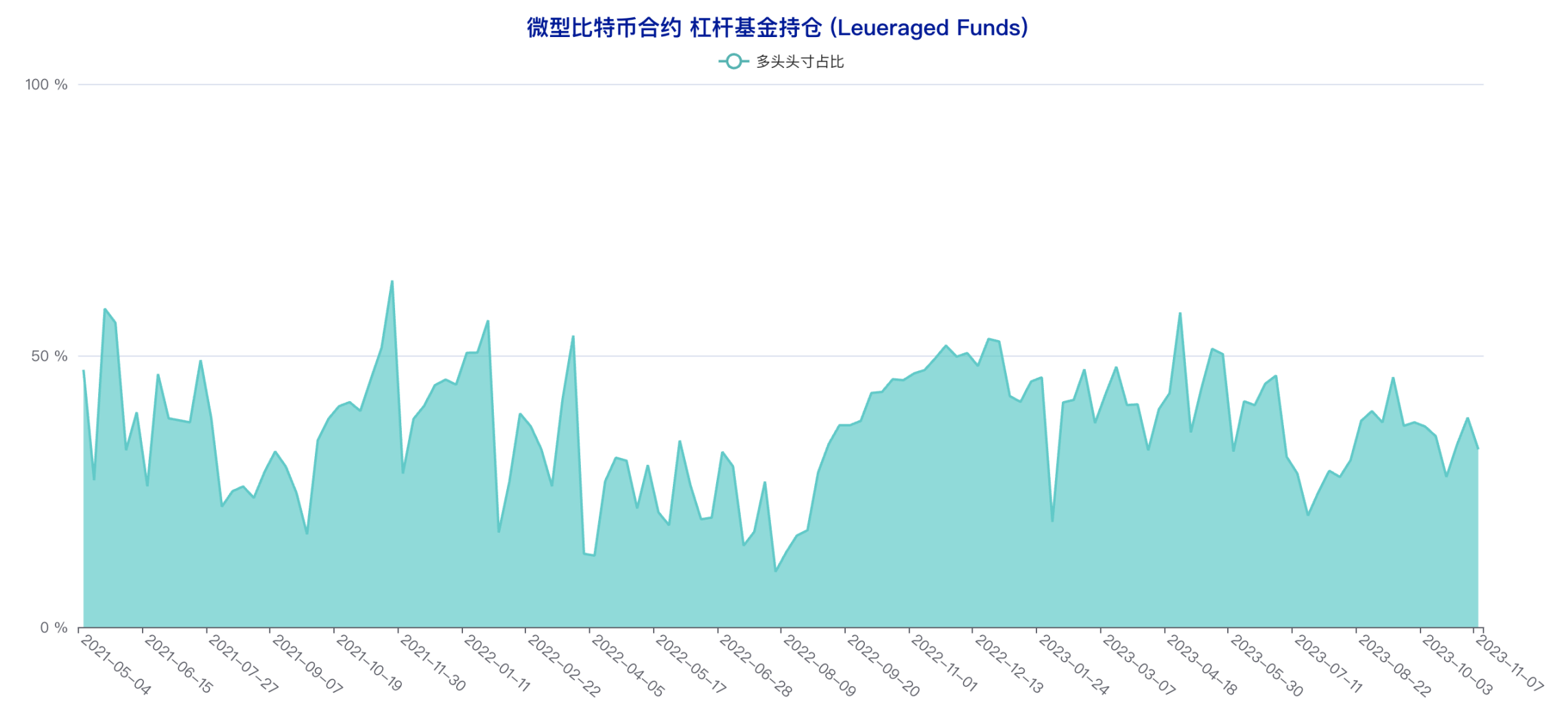Select the 2021-09-07 date label

pyautogui.click(x=308, y=665)
